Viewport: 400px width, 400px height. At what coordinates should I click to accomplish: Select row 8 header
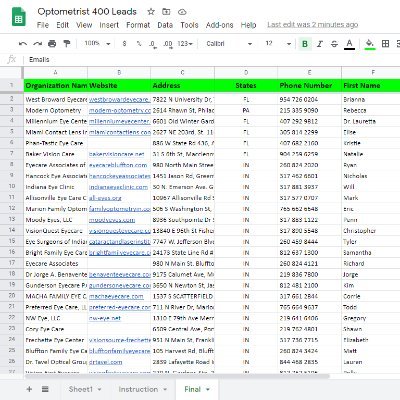coord(12,165)
